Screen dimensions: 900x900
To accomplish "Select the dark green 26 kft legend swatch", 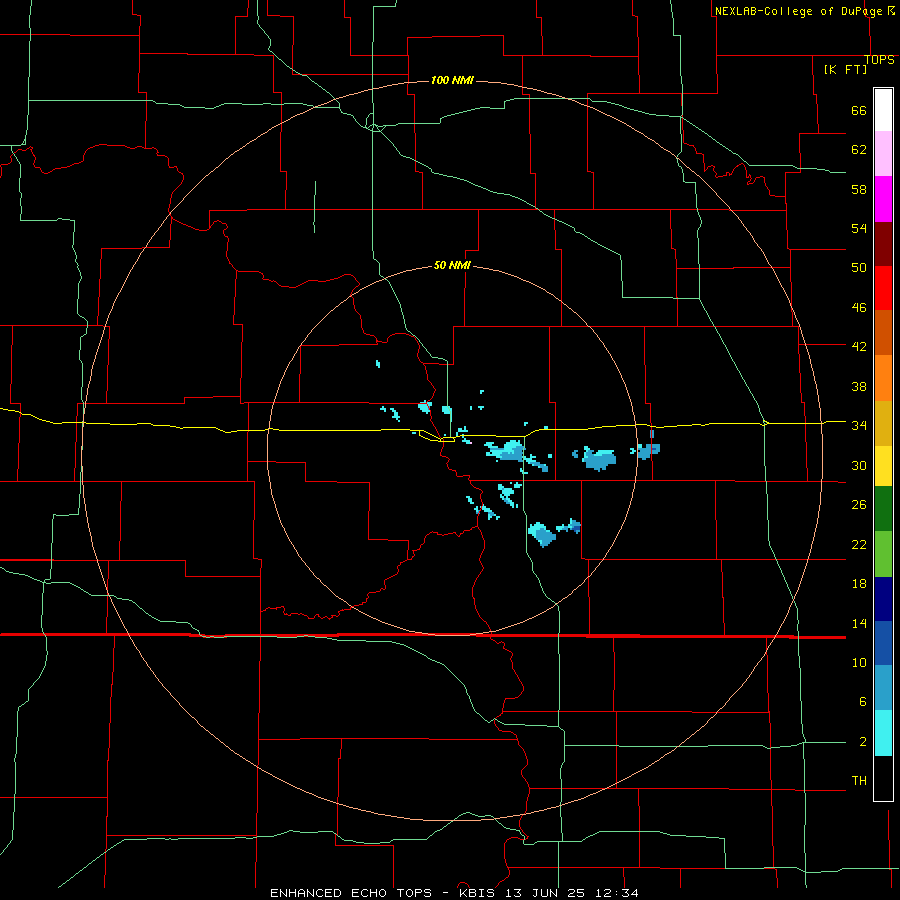I will click(883, 508).
